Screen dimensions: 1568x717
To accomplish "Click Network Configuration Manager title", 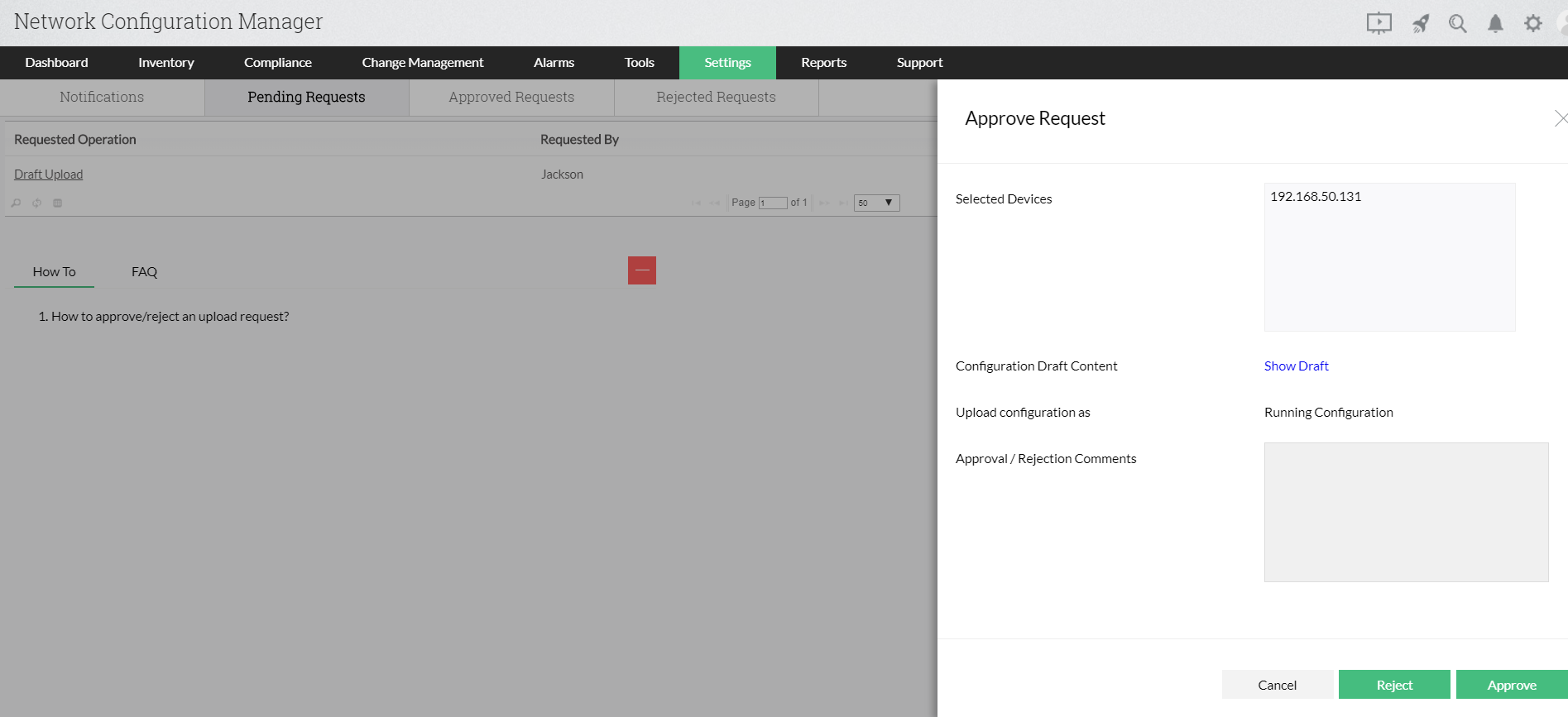I will click(x=168, y=22).
